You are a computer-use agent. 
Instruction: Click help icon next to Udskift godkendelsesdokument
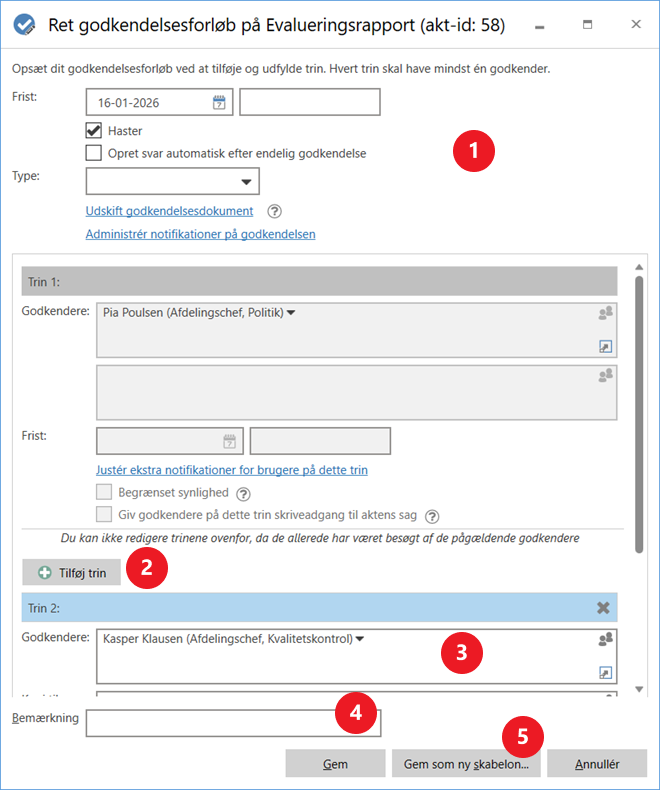[x=275, y=212]
